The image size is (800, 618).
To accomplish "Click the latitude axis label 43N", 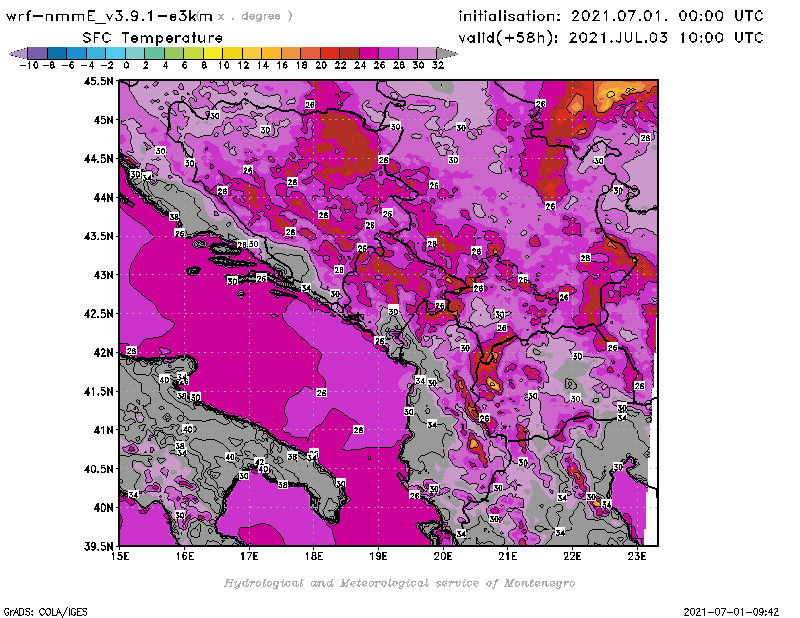I will [x=103, y=275].
